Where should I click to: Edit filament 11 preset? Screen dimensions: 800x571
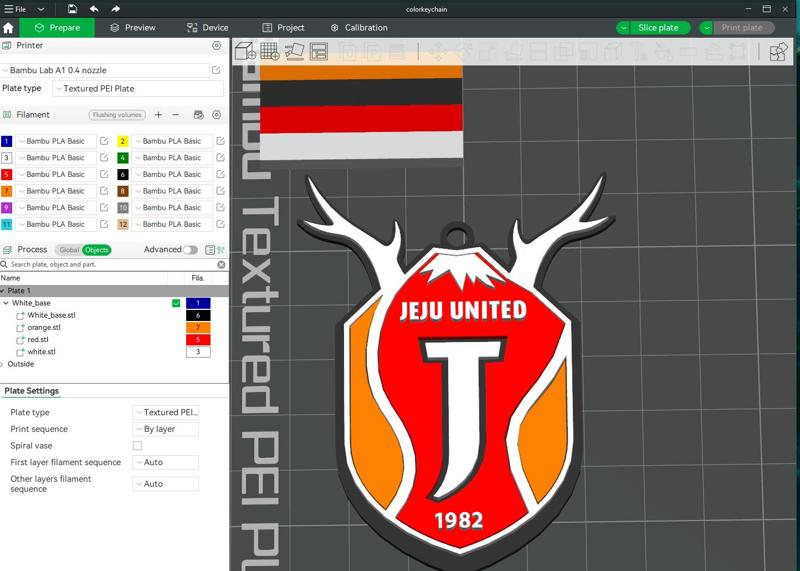pos(104,225)
